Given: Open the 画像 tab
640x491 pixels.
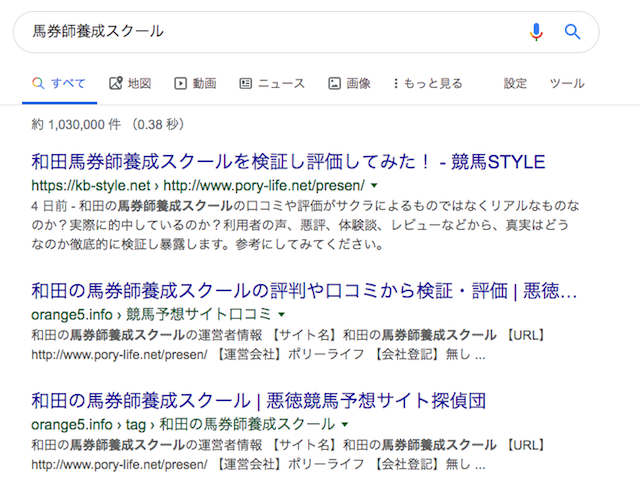Looking at the screenshot, I should 349,83.
